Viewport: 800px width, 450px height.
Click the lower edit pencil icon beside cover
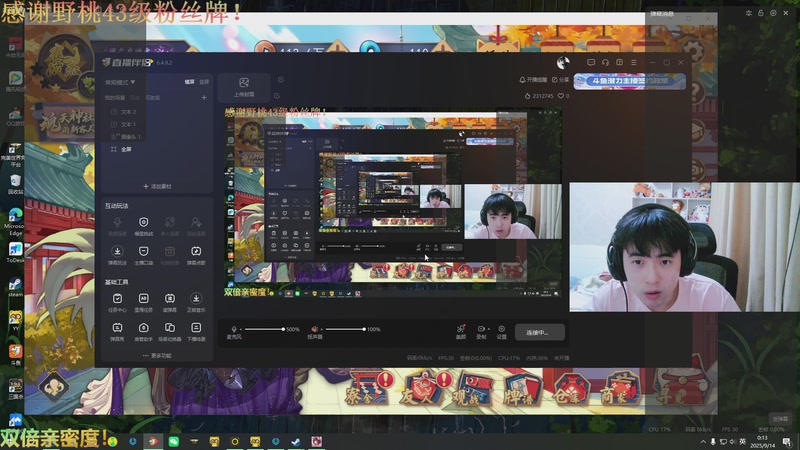pos(277,95)
